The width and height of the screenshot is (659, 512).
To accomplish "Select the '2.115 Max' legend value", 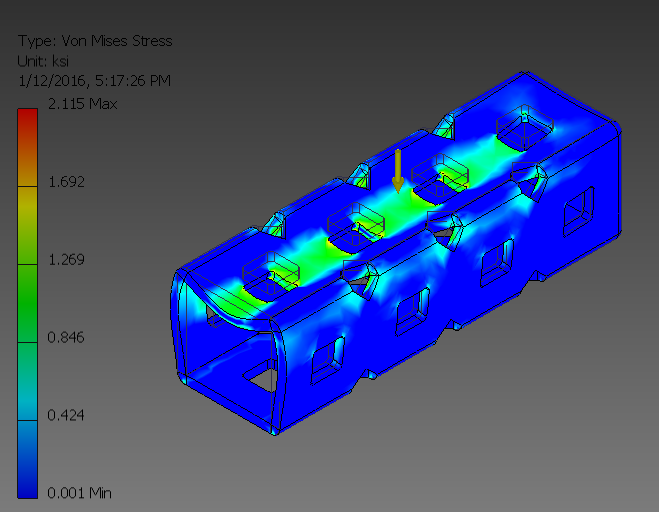I will (x=82, y=104).
